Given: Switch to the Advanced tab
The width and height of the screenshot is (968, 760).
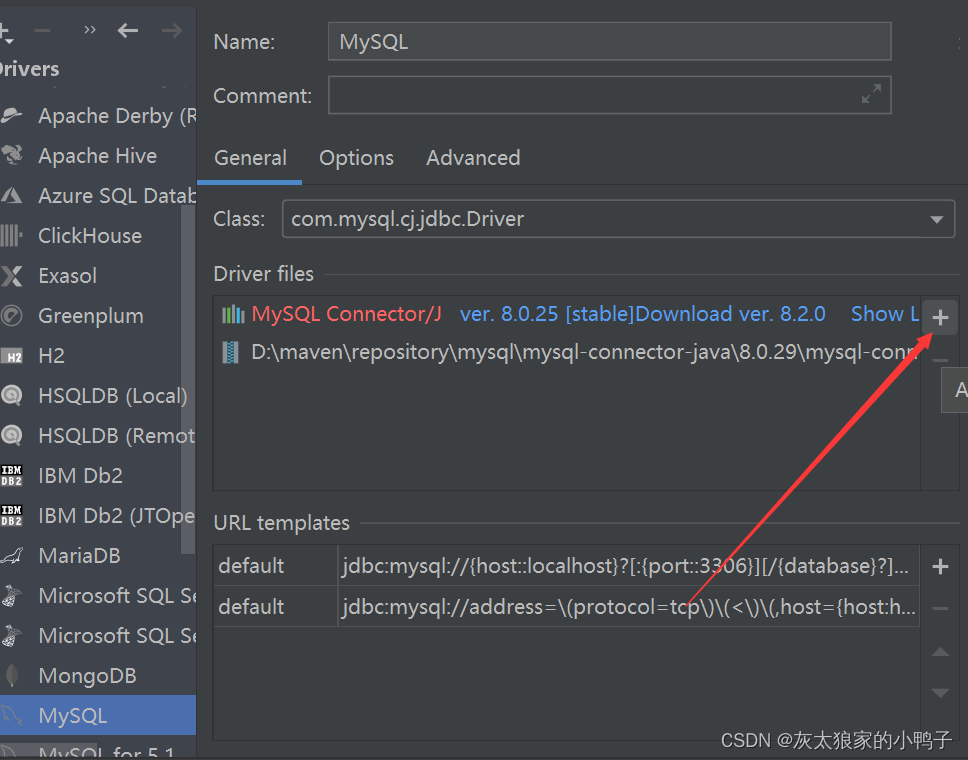Looking at the screenshot, I should 473,158.
